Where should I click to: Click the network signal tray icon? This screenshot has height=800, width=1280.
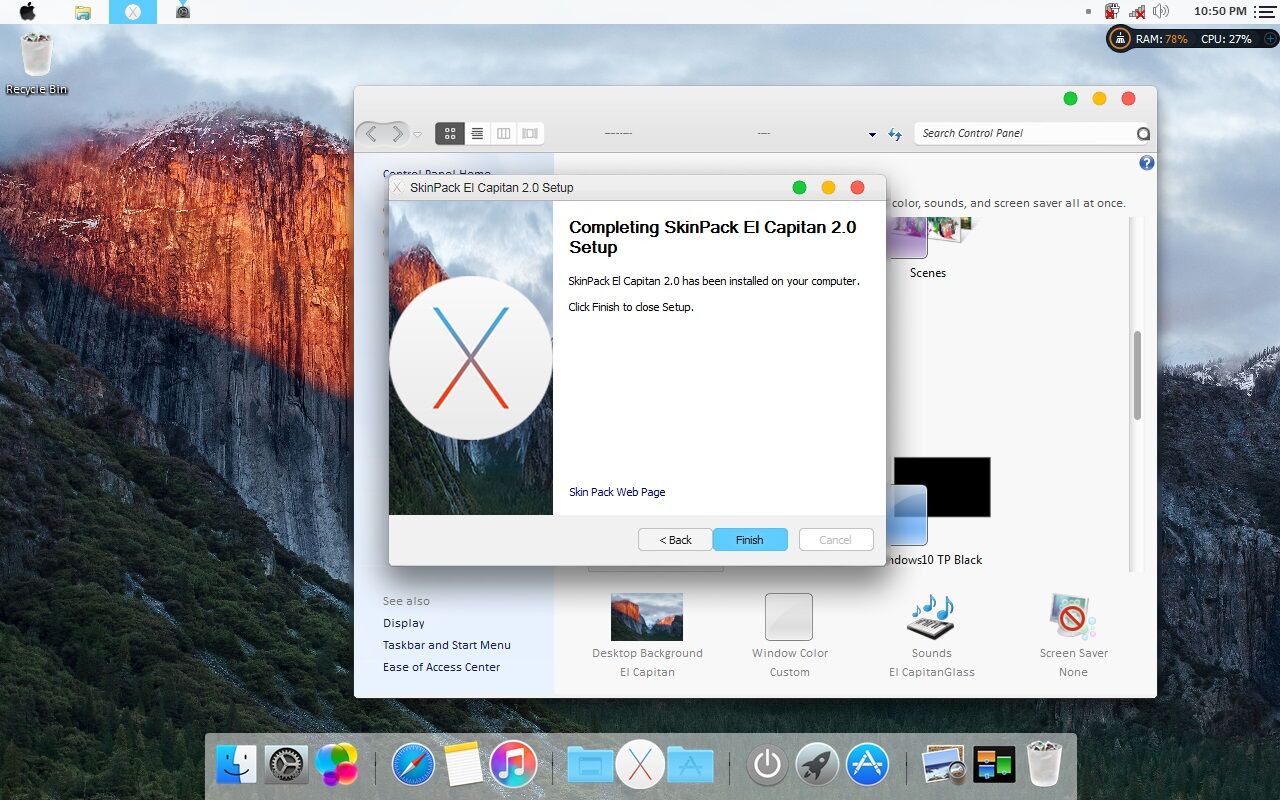[x=1137, y=11]
